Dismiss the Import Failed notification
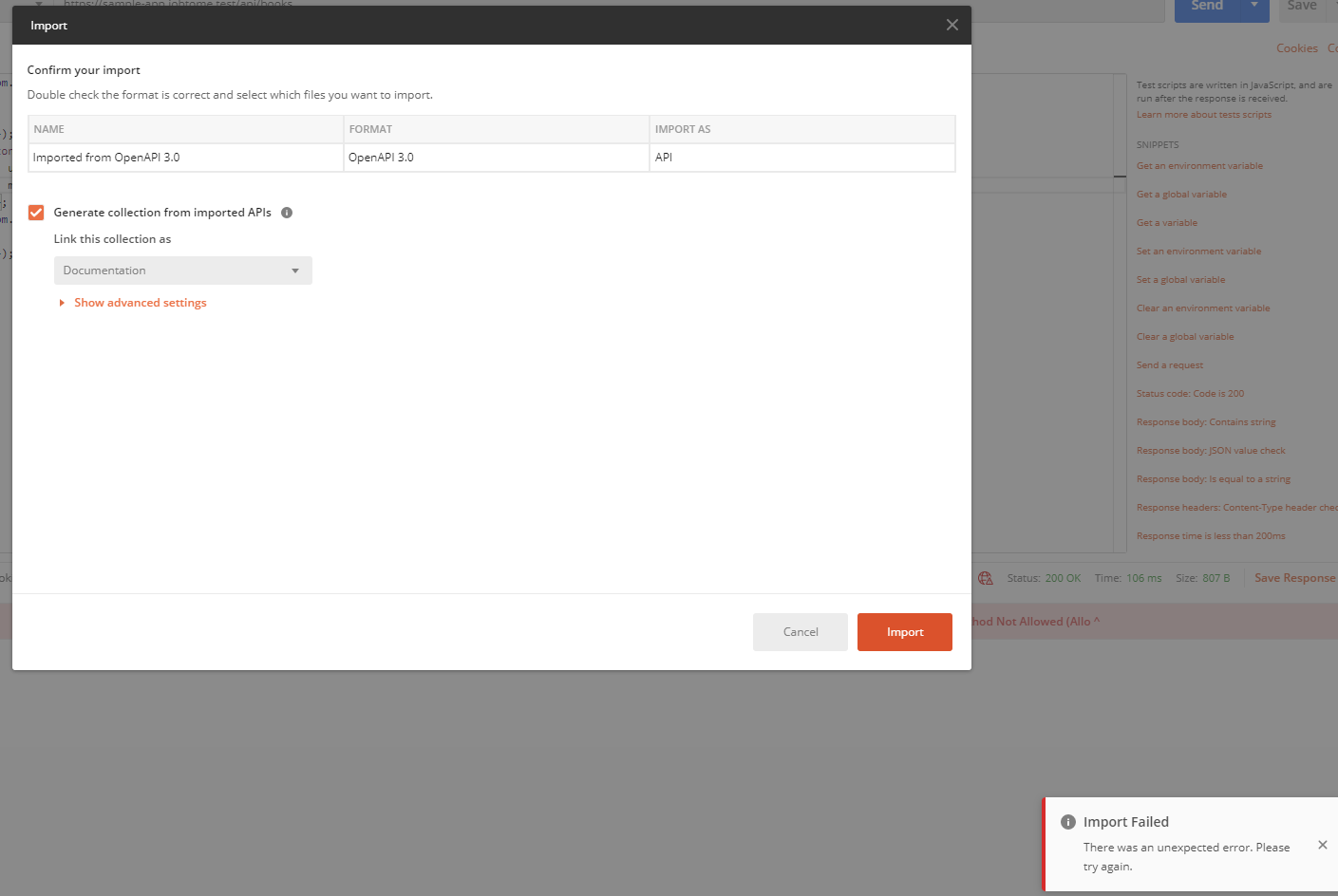The image size is (1338, 896). pos(1322,845)
